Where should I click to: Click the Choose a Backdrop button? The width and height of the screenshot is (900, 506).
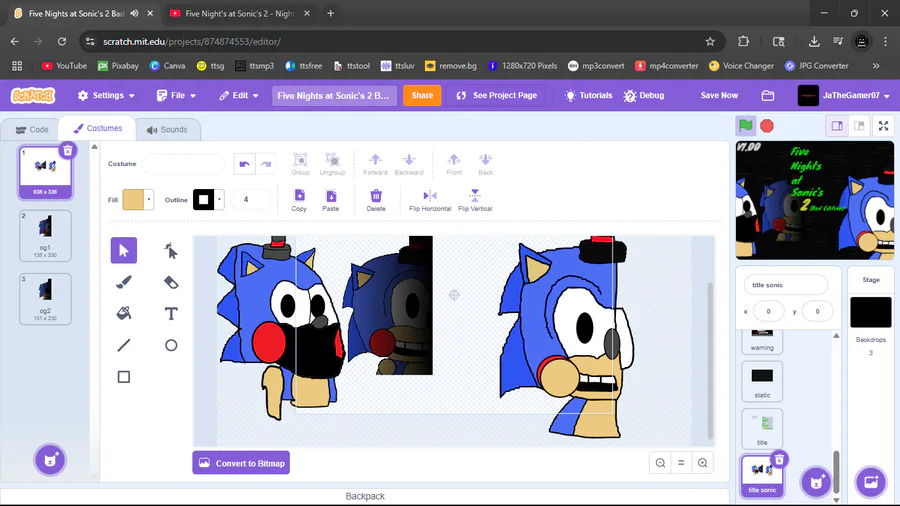point(871,481)
